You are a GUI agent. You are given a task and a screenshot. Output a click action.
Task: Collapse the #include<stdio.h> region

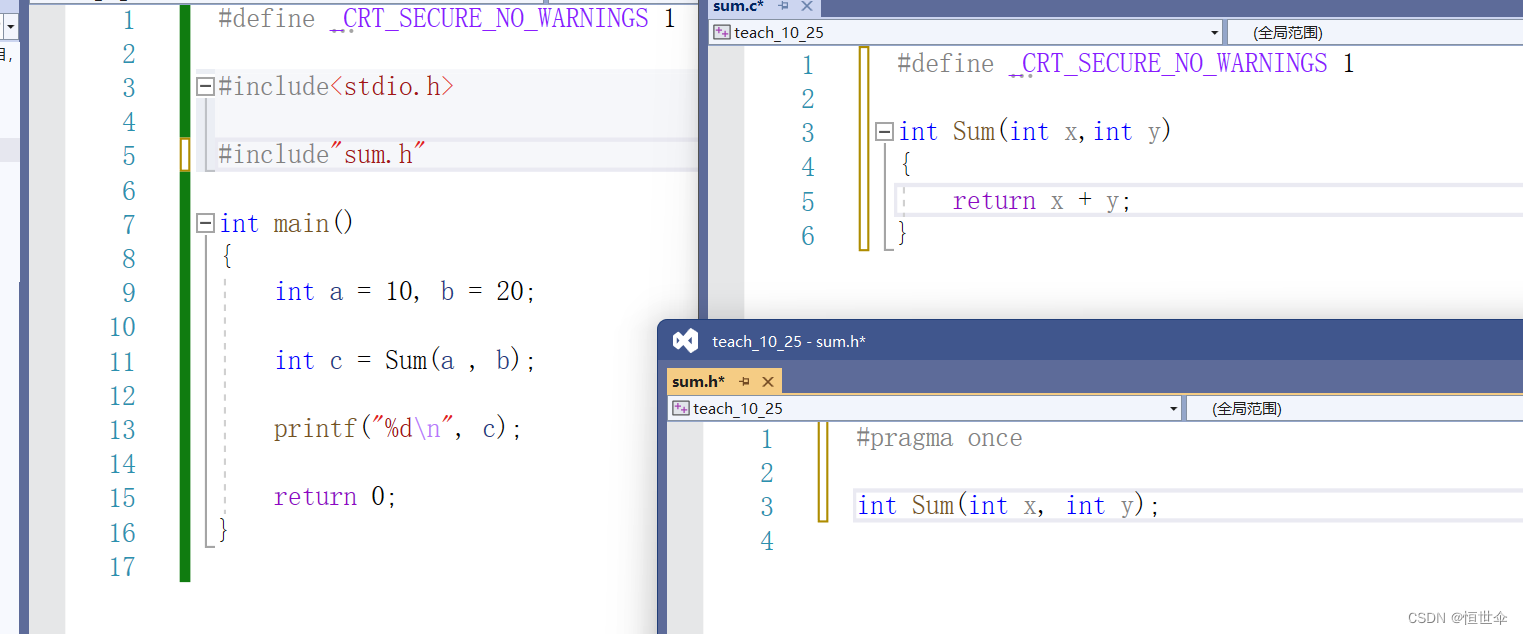click(x=206, y=87)
